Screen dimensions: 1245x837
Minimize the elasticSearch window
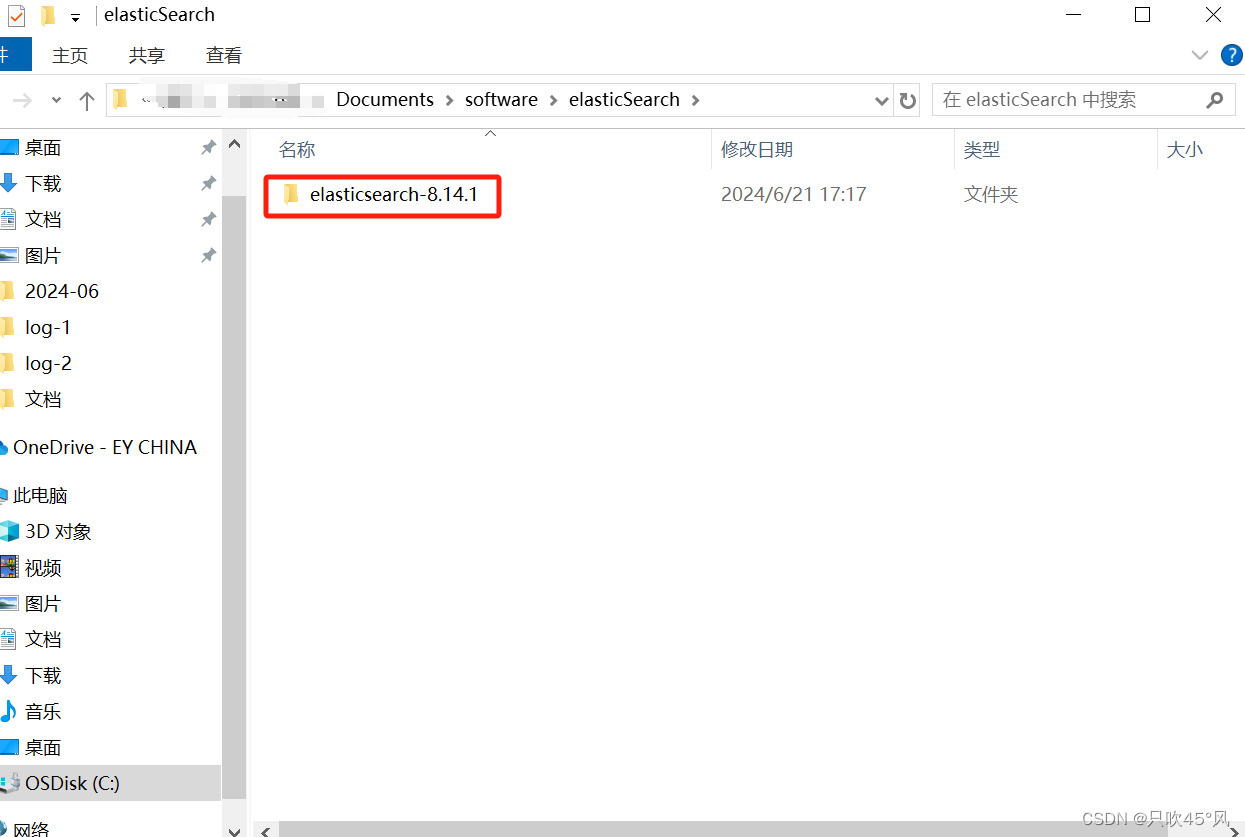1073,15
